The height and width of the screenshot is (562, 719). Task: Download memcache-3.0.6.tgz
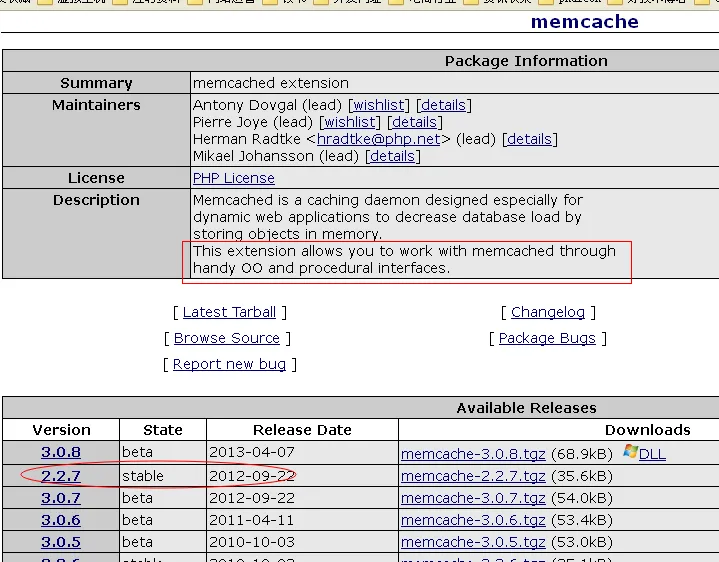473,520
